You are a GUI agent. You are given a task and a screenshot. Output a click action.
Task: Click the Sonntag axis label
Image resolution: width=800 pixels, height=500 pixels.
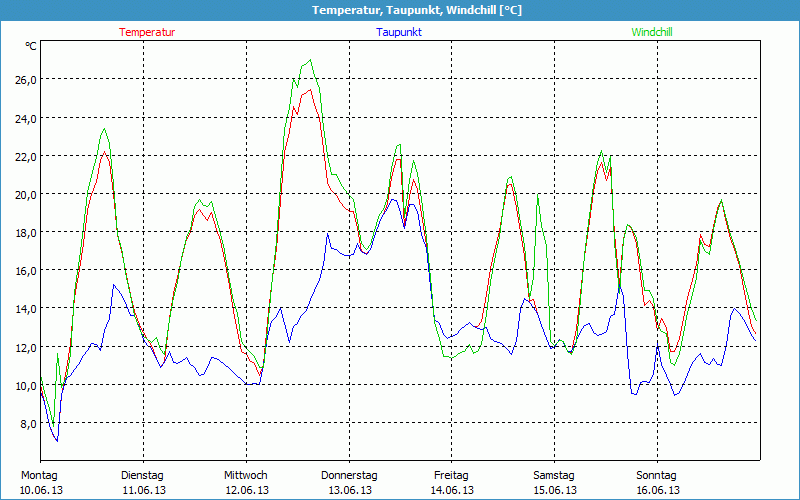[657, 476]
